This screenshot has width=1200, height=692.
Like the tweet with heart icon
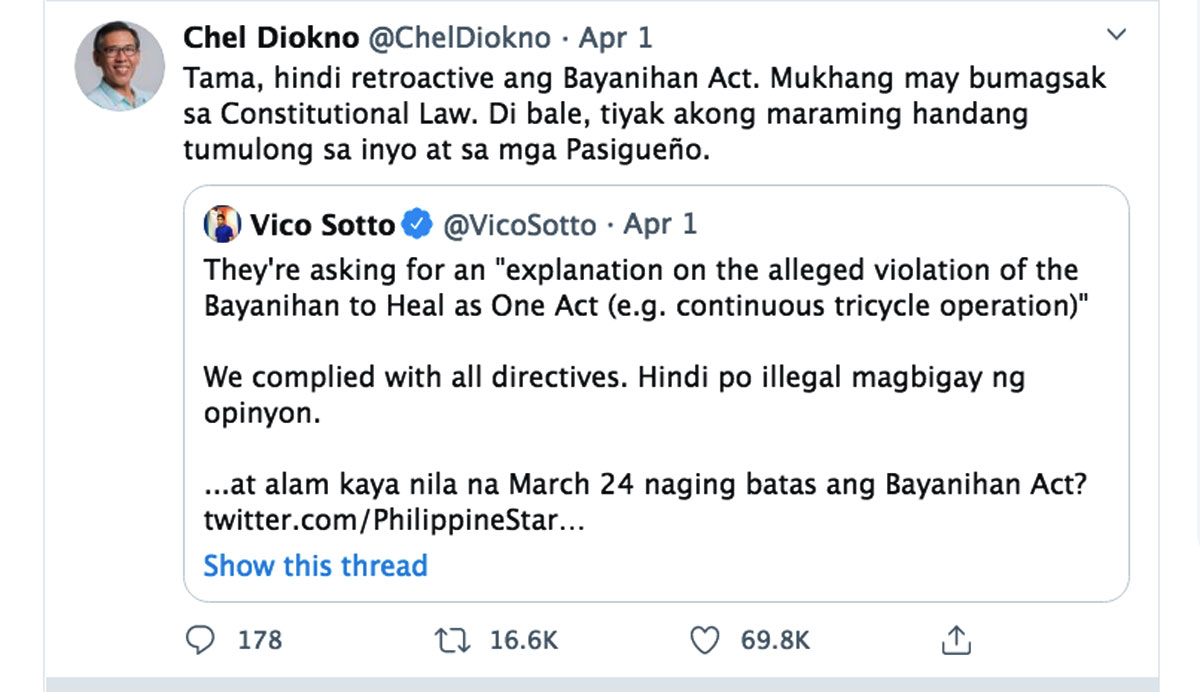(x=705, y=639)
